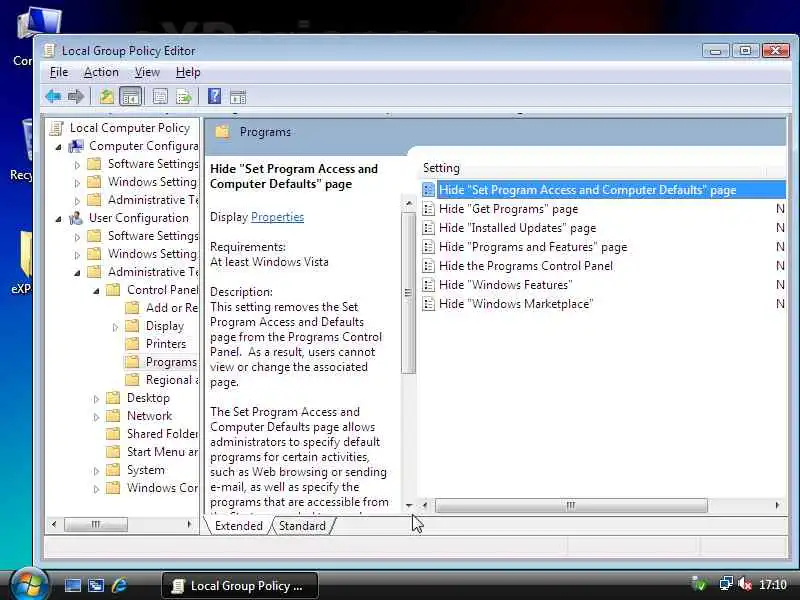Screen dimensions: 800x600
Task: Click the Desktop folder icon in tree
Action: pos(113,398)
